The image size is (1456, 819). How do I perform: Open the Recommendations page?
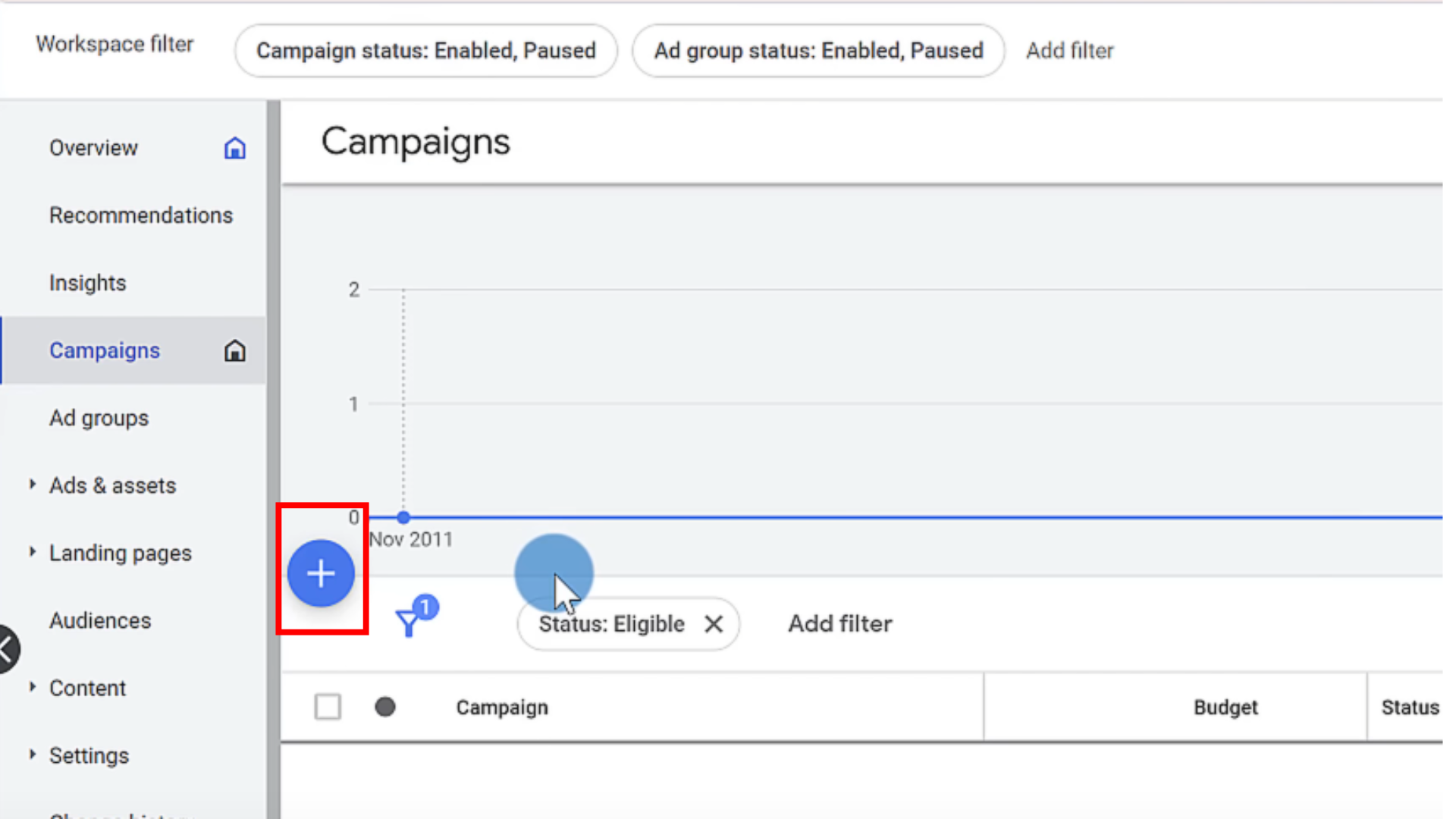pos(141,215)
